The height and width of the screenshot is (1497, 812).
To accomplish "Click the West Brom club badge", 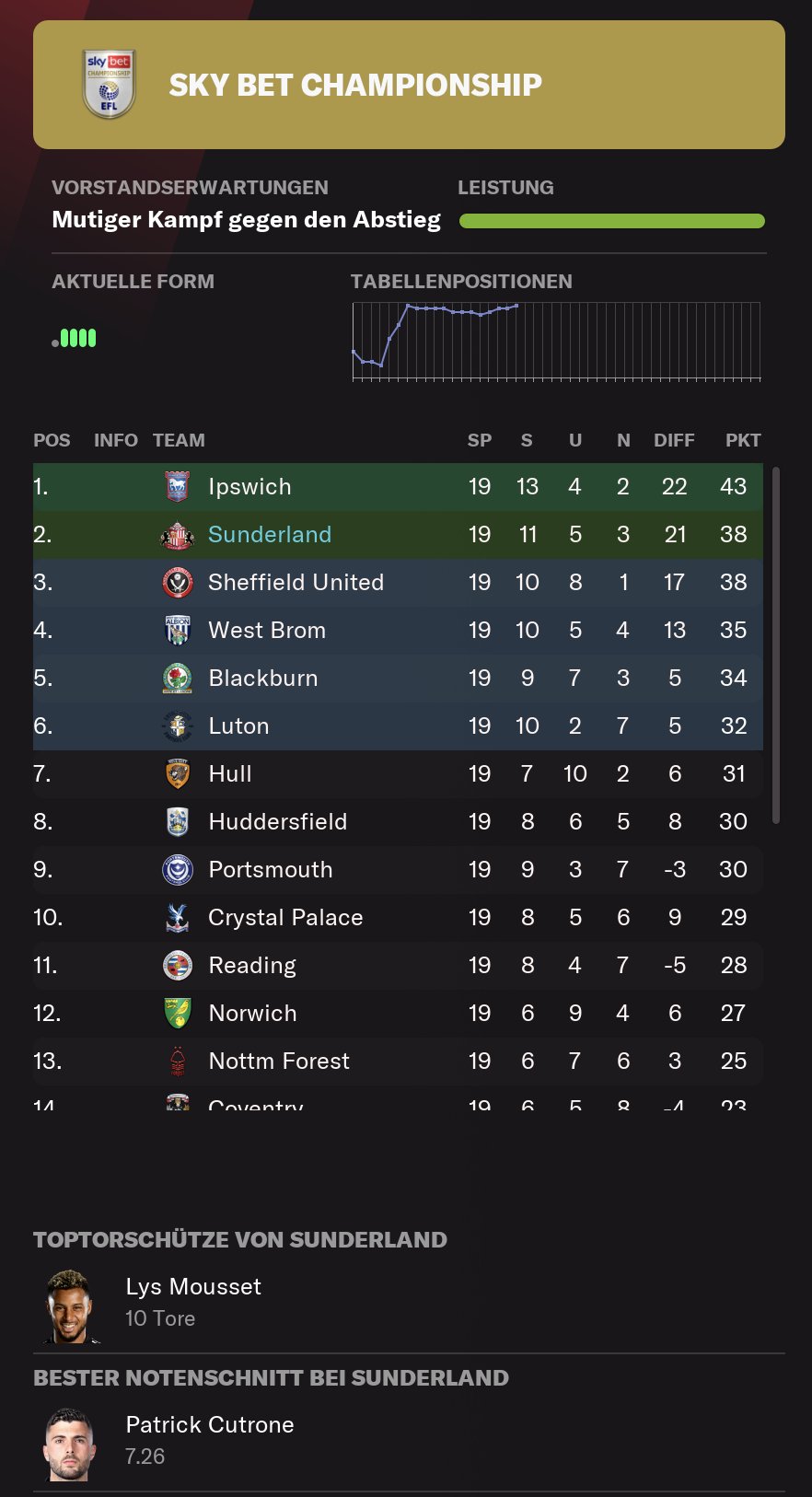I will [x=177, y=631].
